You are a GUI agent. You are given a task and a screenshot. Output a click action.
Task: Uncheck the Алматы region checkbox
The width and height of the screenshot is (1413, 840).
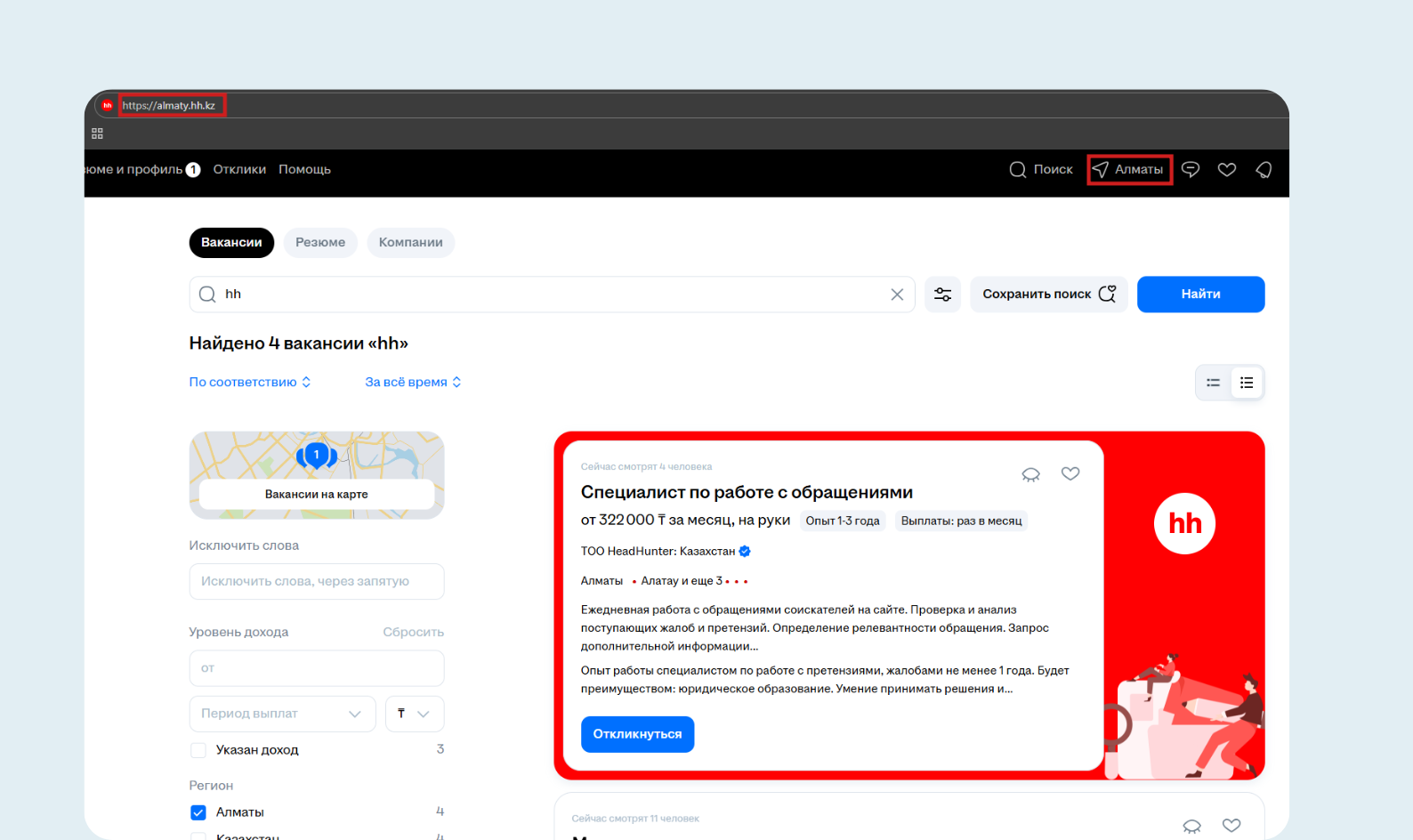click(198, 812)
